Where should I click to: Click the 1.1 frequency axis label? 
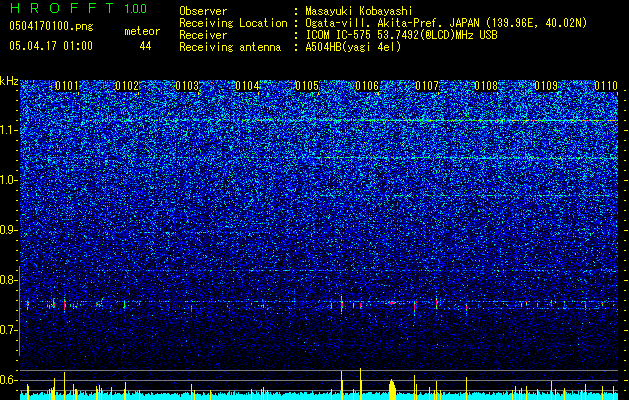(x=8, y=130)
